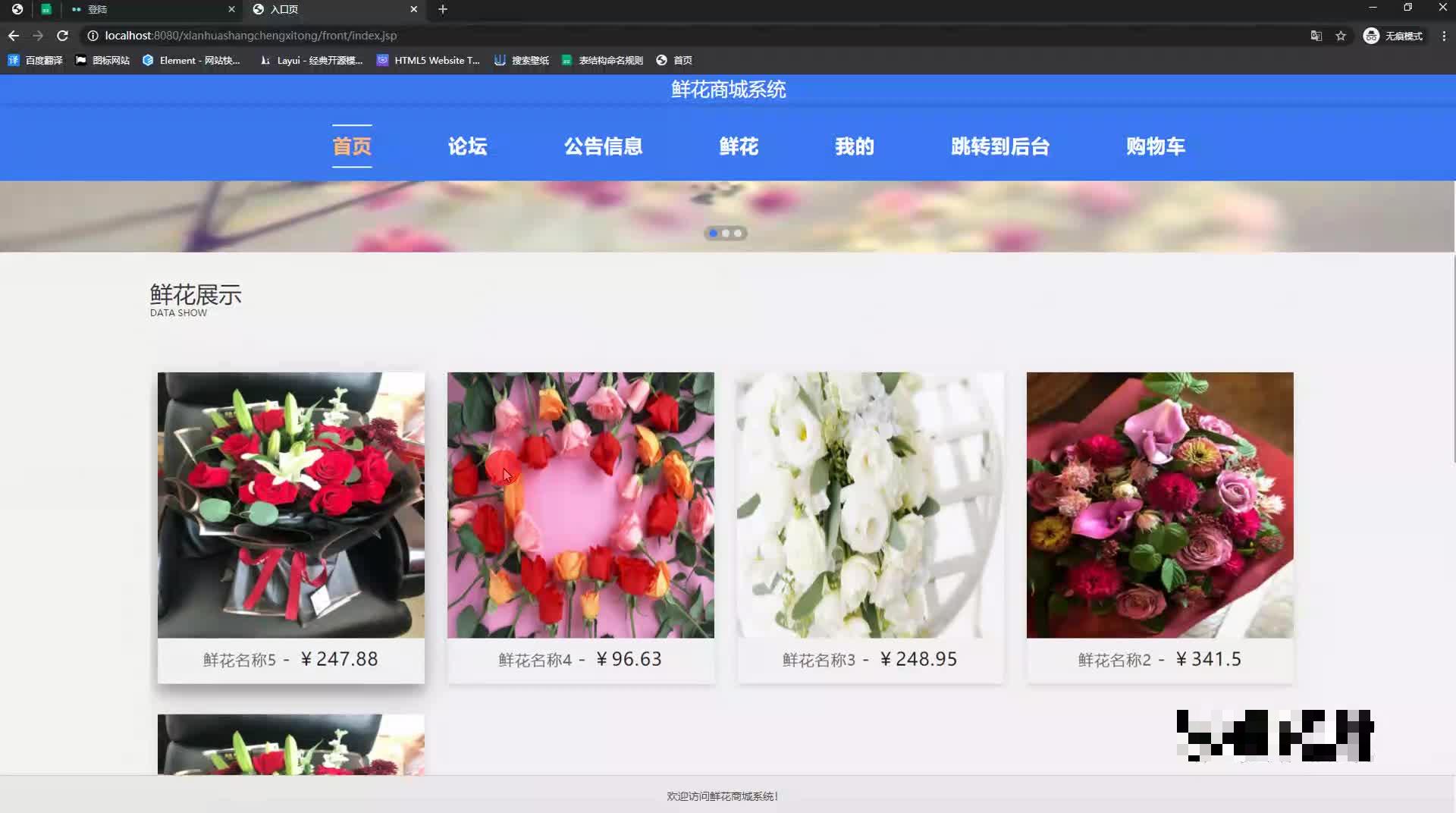
Task: Open 我的 navigation item
Action: pos(855,146)
